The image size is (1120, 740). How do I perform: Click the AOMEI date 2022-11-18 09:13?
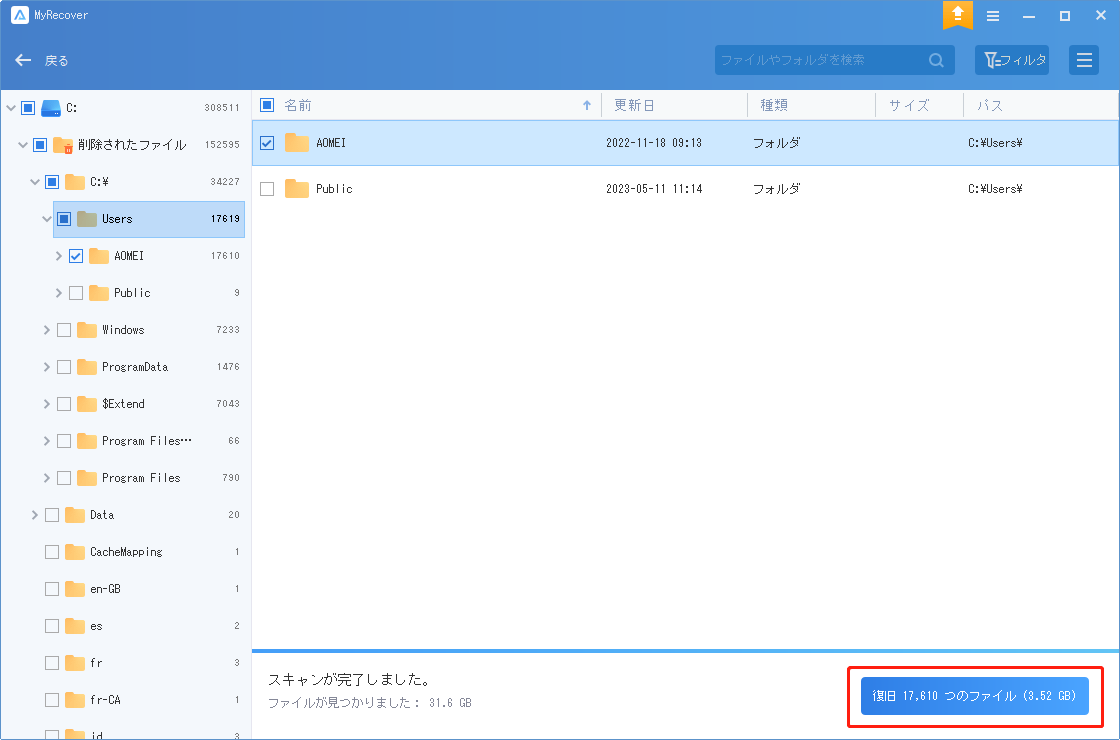tap(654, 143)
